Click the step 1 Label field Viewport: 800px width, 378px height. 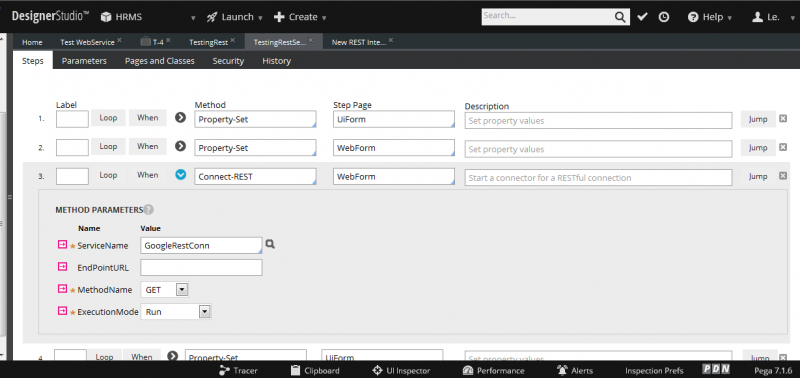click(72, 119)
